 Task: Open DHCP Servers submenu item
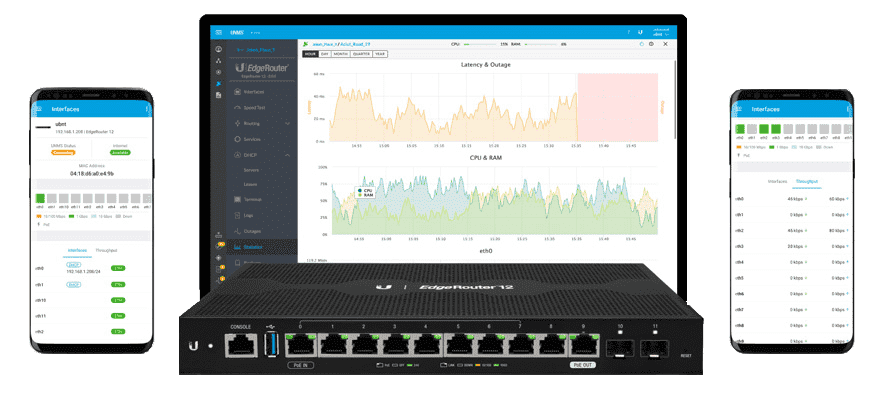coord(251,170)
